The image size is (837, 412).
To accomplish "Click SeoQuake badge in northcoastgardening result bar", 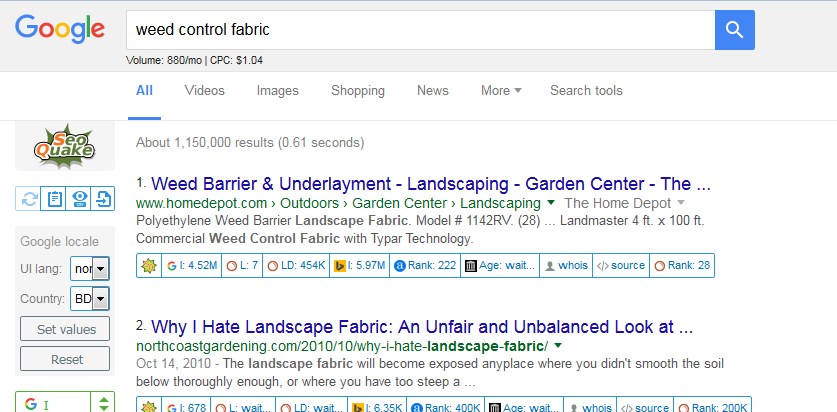I will tap(149, 407).
